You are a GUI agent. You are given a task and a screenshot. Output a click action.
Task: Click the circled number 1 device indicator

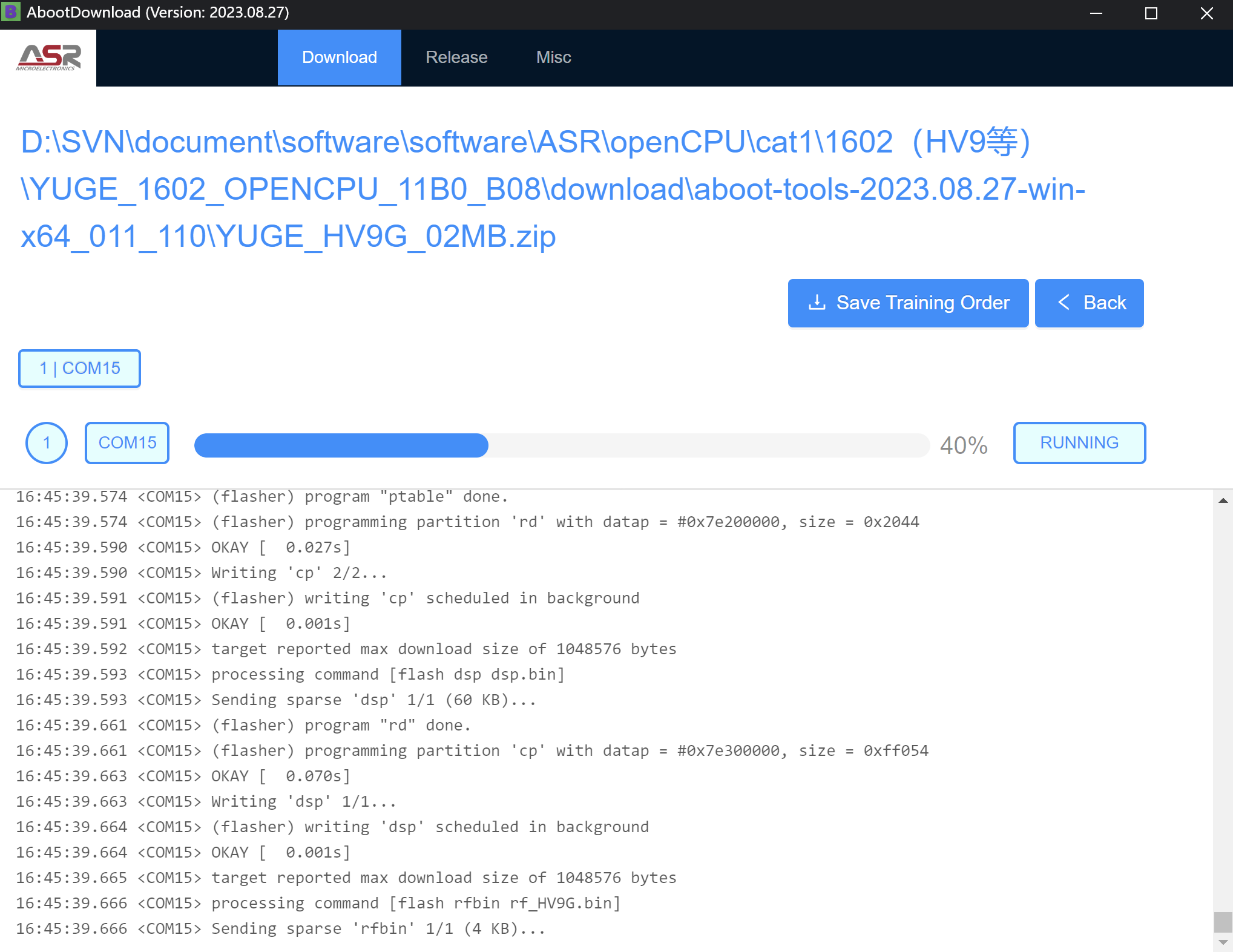coord(47,443)
